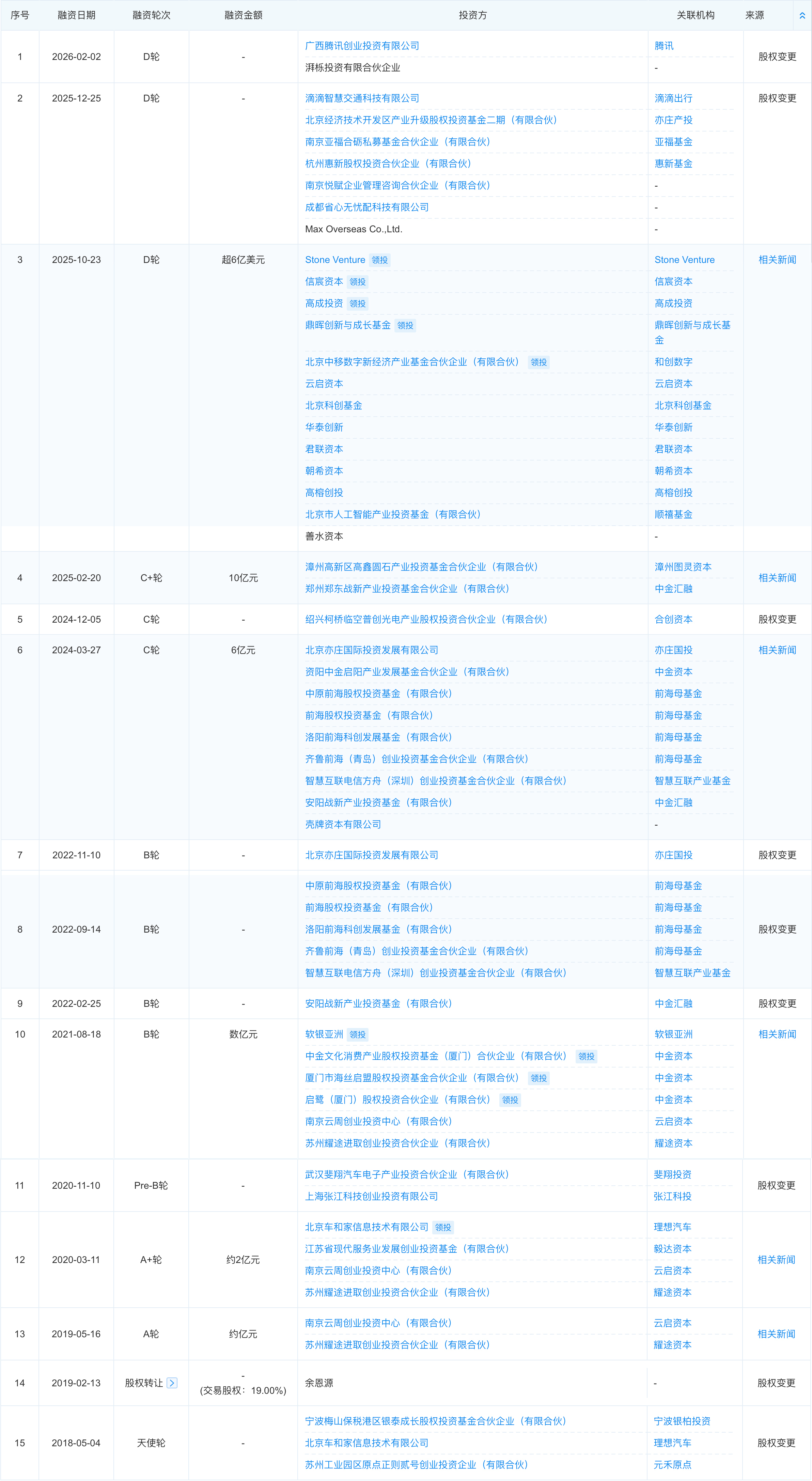Collapse the table using top-right double chevron

click(x=802, y=16)
